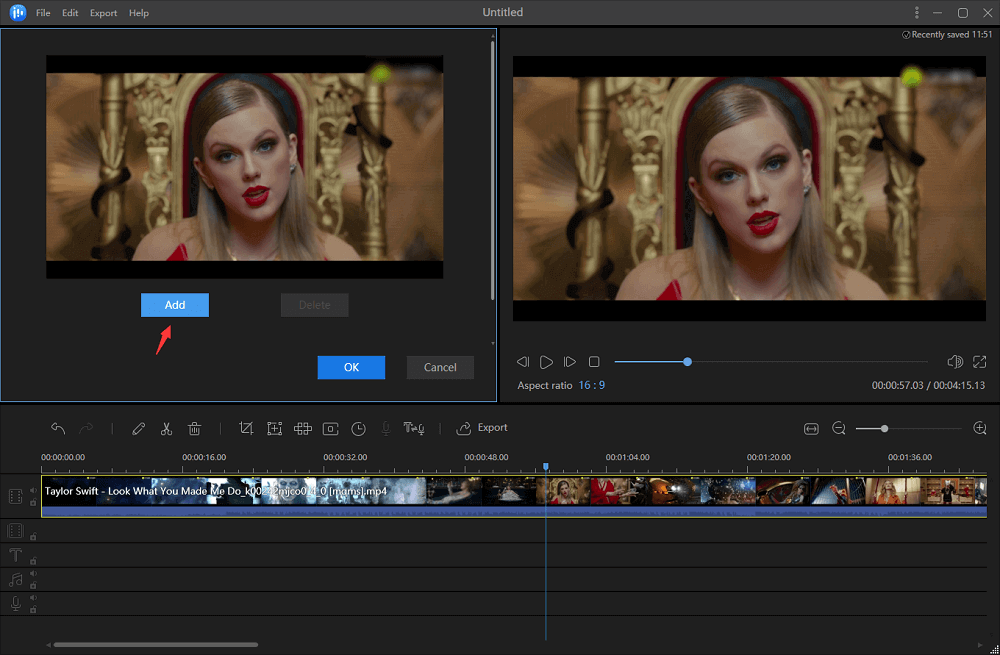Toggle lock on the overlay video track
The image size is (1000, 655).
tap(33, 536)
